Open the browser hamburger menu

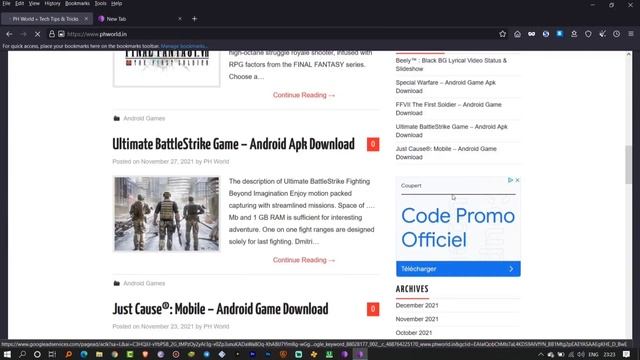click(x=631, y=34)
